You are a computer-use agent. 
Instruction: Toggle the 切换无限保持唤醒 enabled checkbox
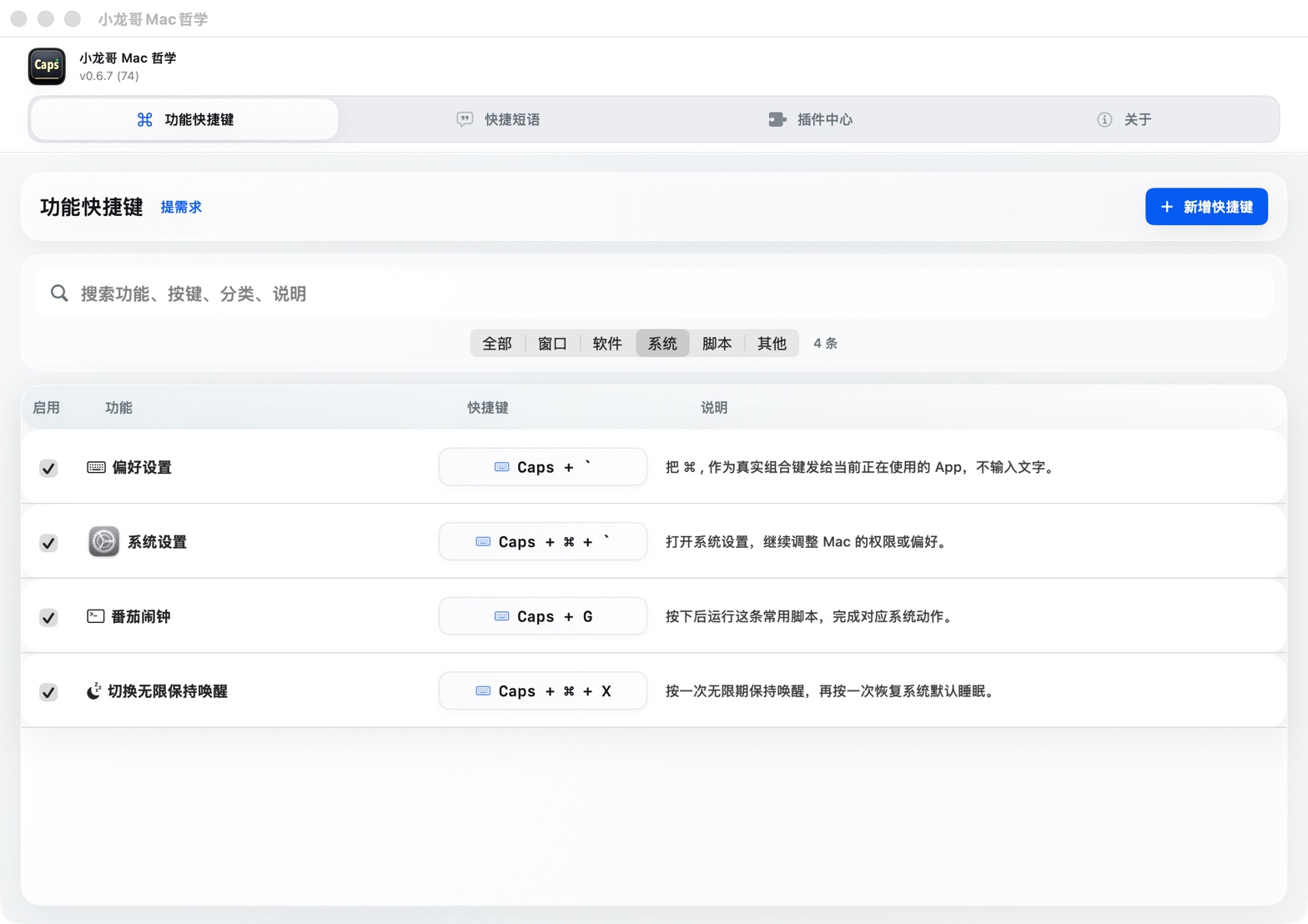(48, 692)
